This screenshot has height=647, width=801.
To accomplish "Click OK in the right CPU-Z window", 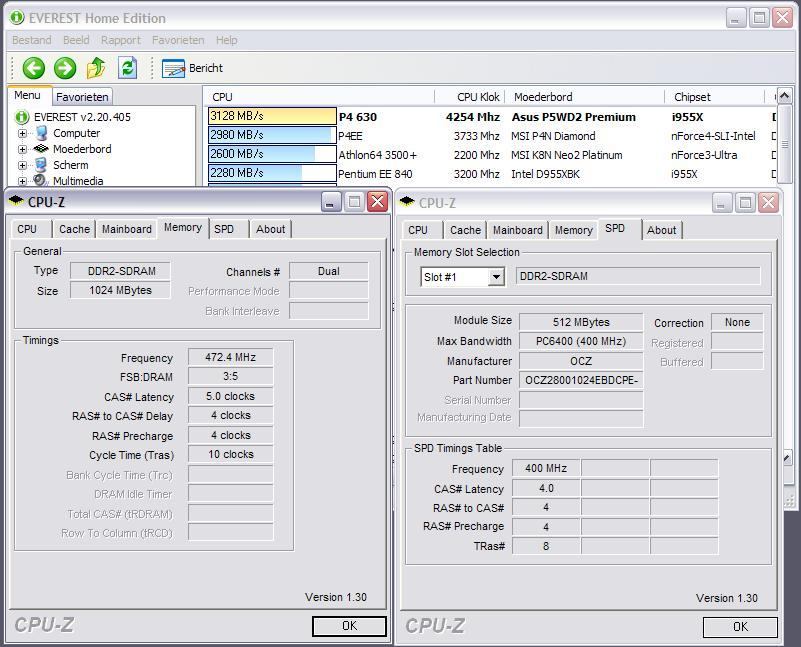I will 740,627.
